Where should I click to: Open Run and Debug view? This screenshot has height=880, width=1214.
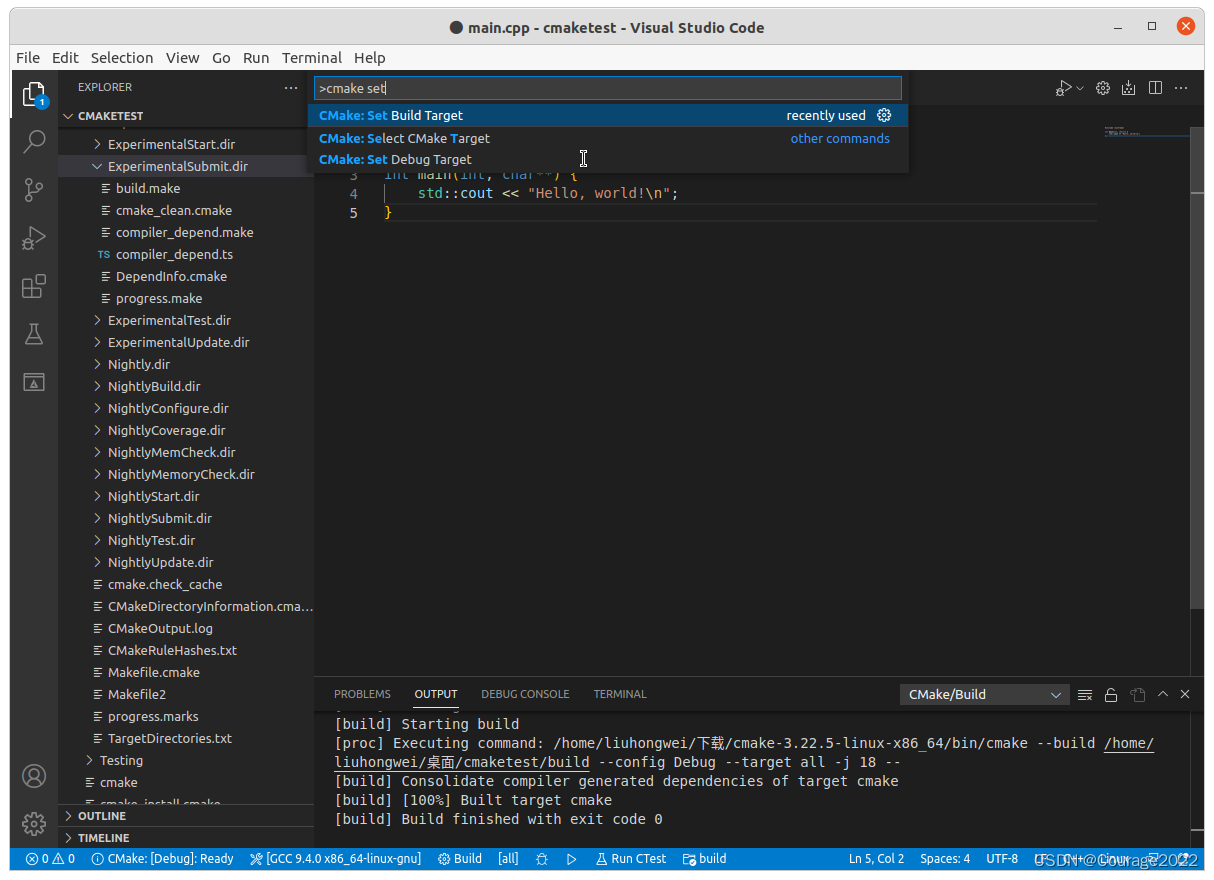click(x=34, y=238)
